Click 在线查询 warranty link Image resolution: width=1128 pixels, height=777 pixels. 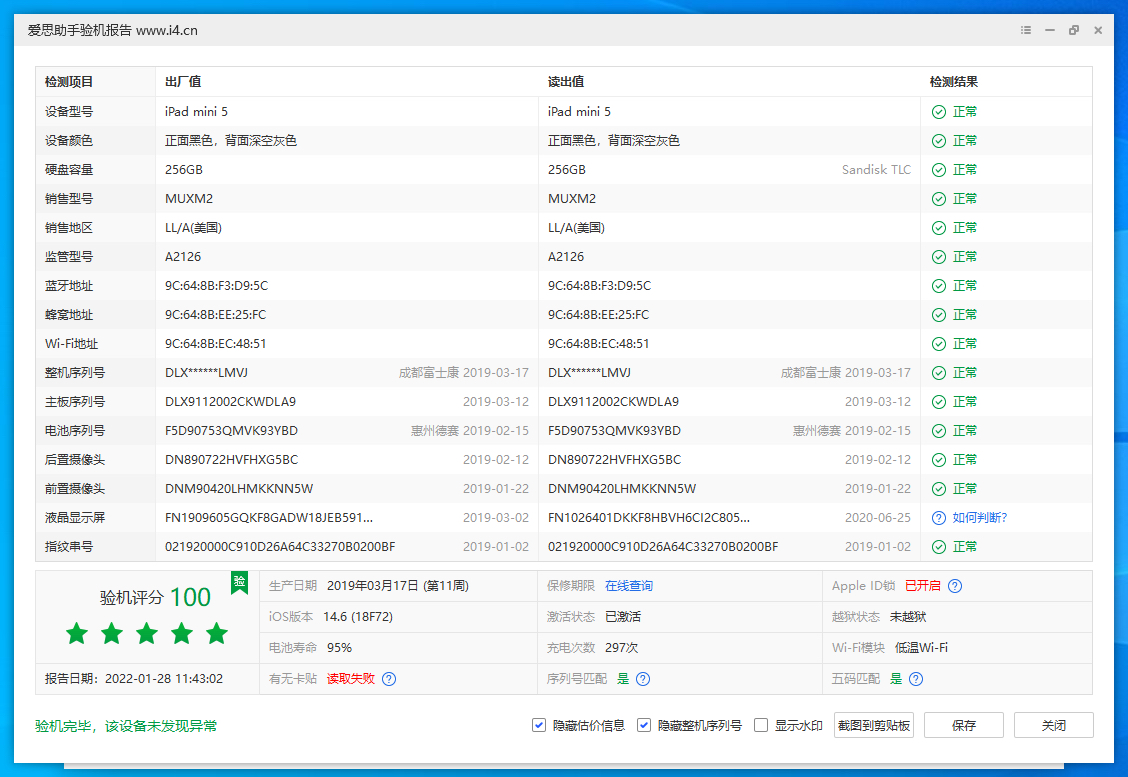click(628, 586)
